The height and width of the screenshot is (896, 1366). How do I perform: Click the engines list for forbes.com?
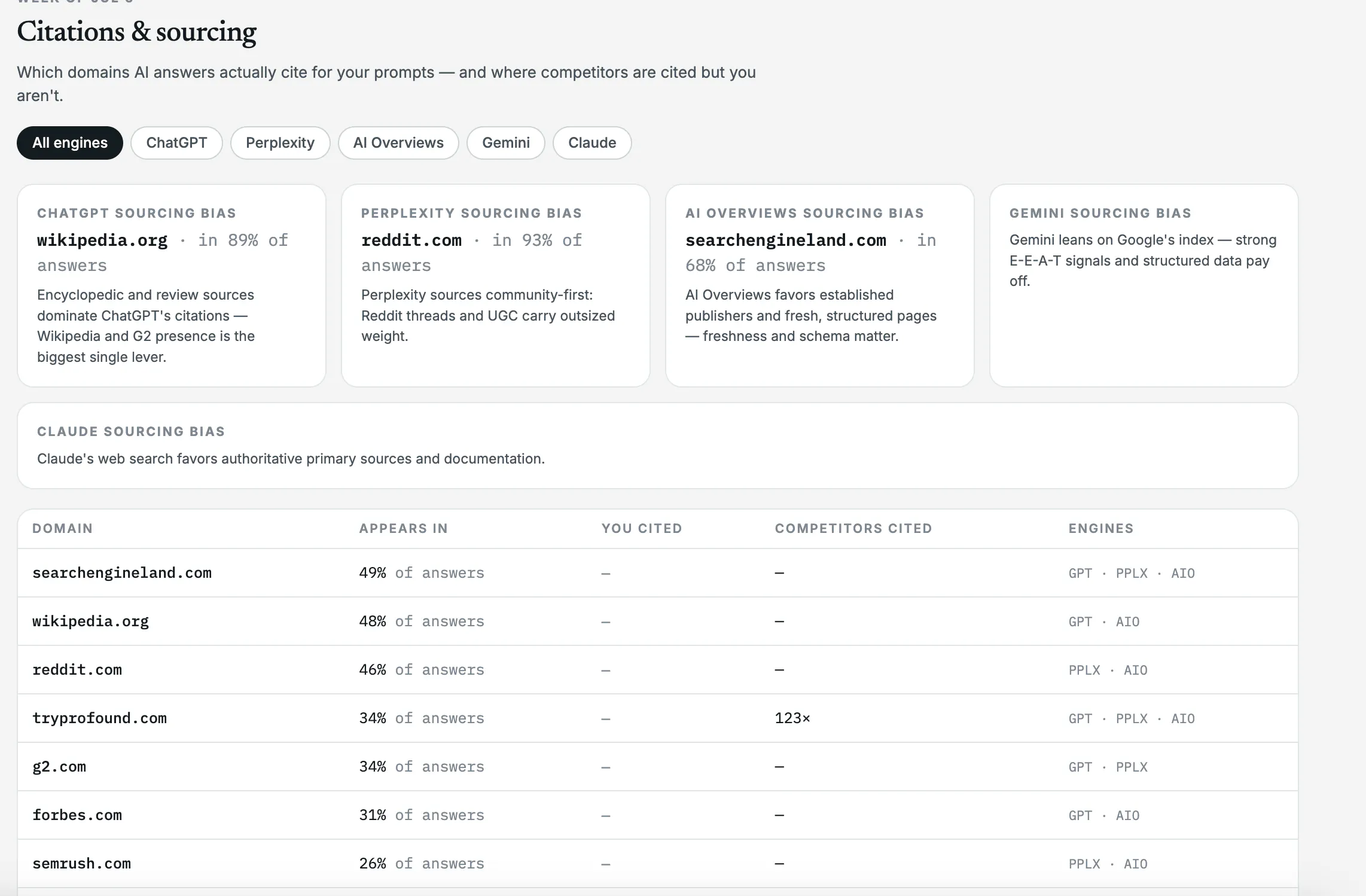(x=1104, y=815)
